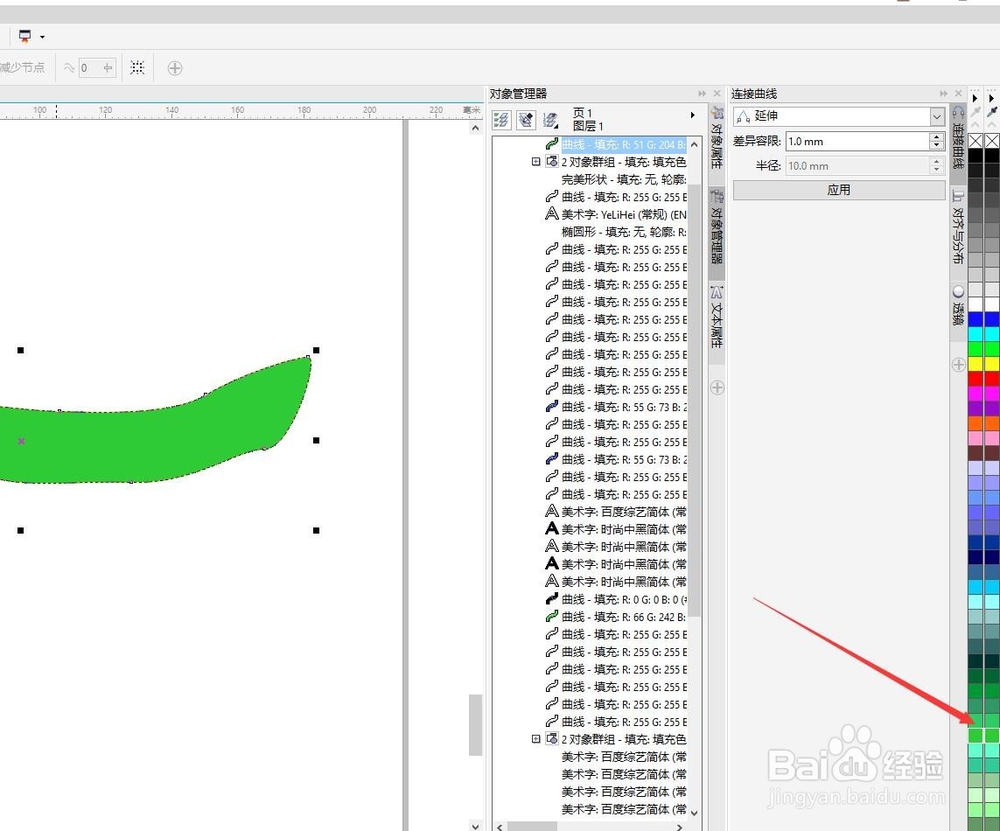Select the curve row with fill R: 0 G: 0 B: 0
Screen dimensions: 1000x831
(x=616, y=599)
